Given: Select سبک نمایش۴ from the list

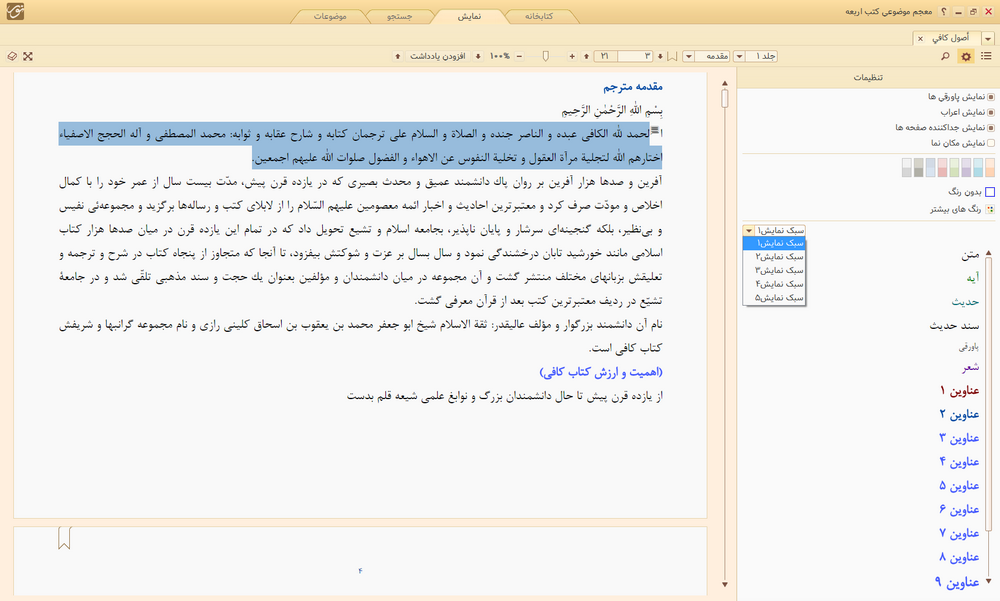Looking at the screenshot, I should [x=774, y=284].
